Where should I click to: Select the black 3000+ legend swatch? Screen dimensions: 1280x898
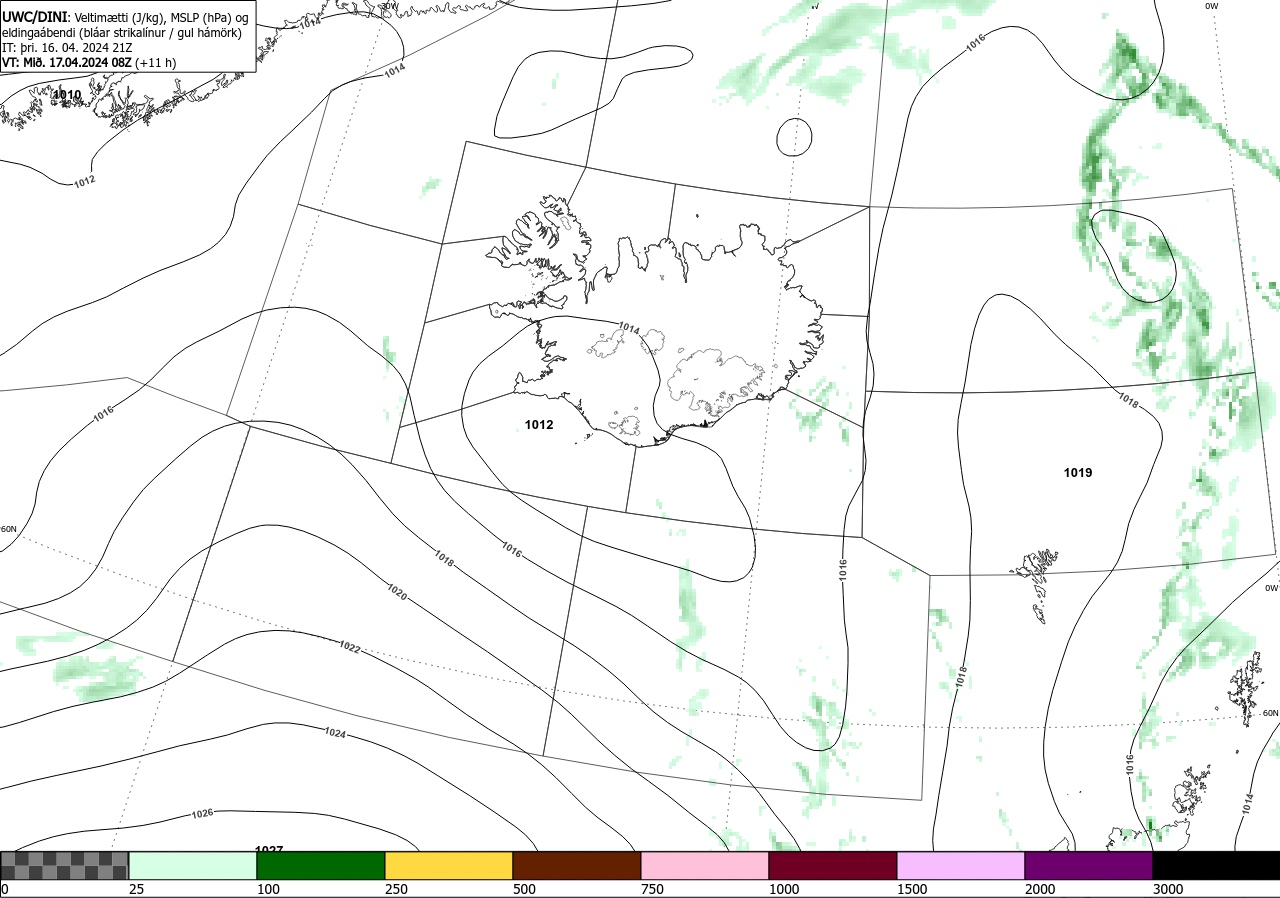[x=1216, y=865]
